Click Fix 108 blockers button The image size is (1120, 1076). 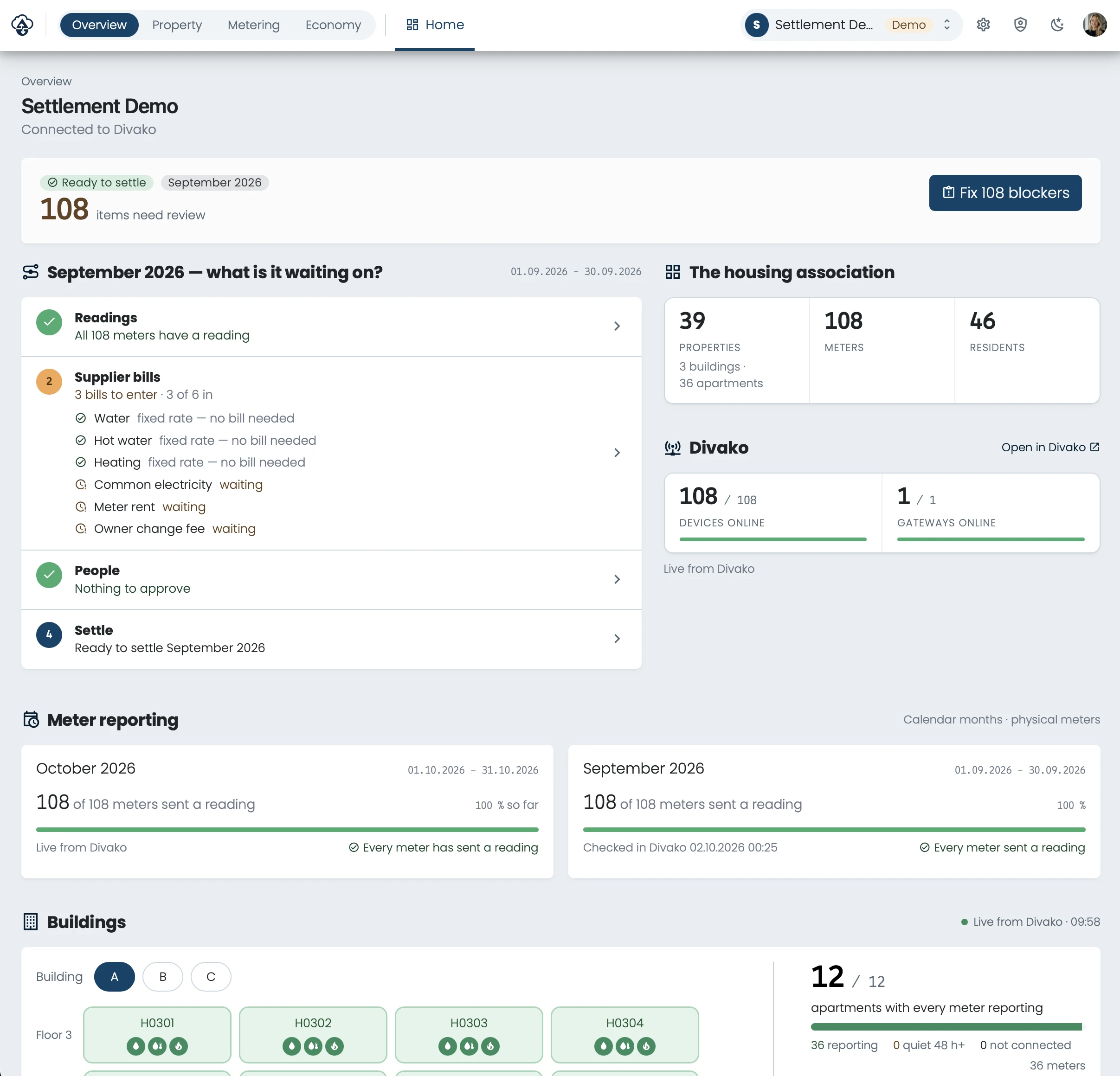point(1005,193)
